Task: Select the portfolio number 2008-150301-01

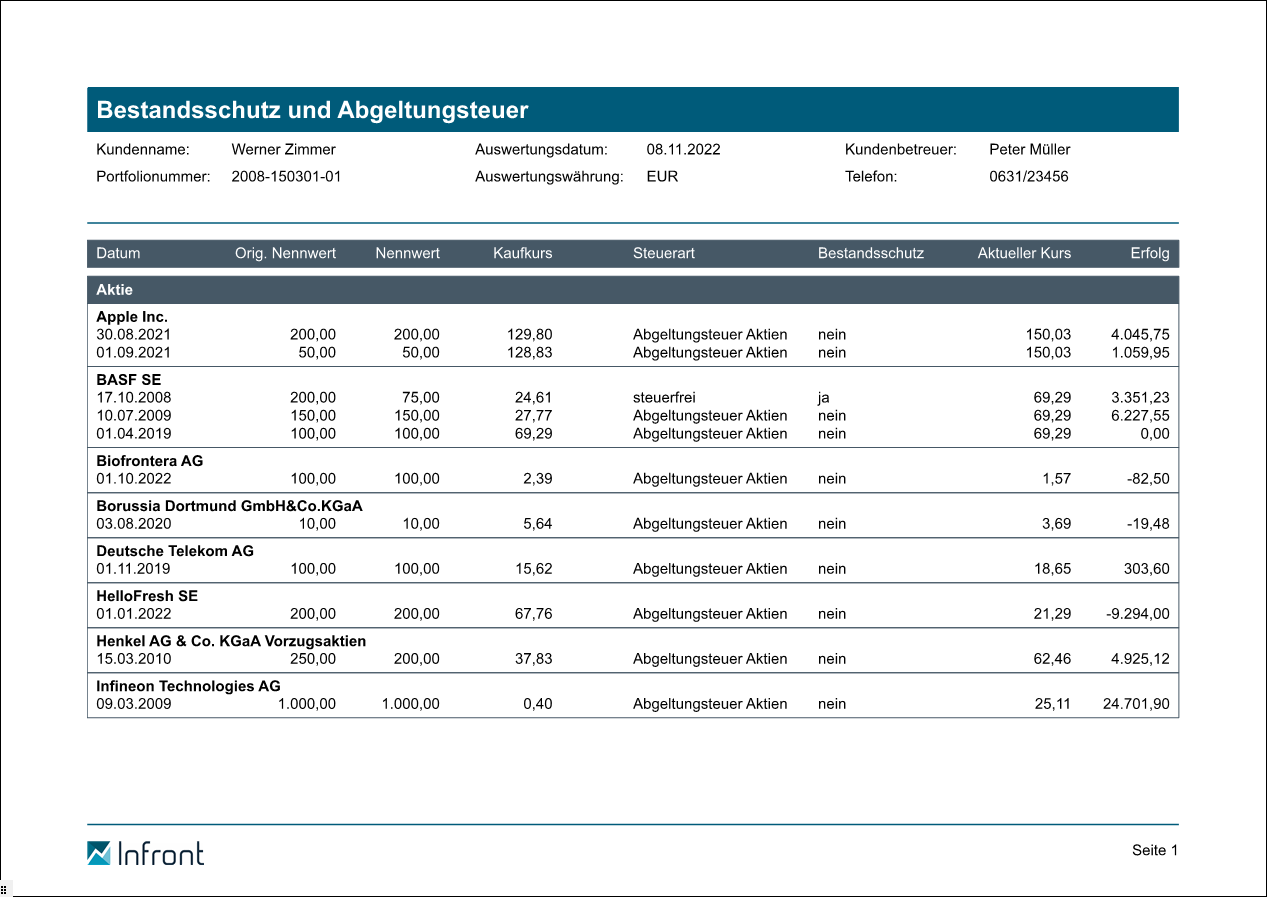Action: (x=286, y=177)
